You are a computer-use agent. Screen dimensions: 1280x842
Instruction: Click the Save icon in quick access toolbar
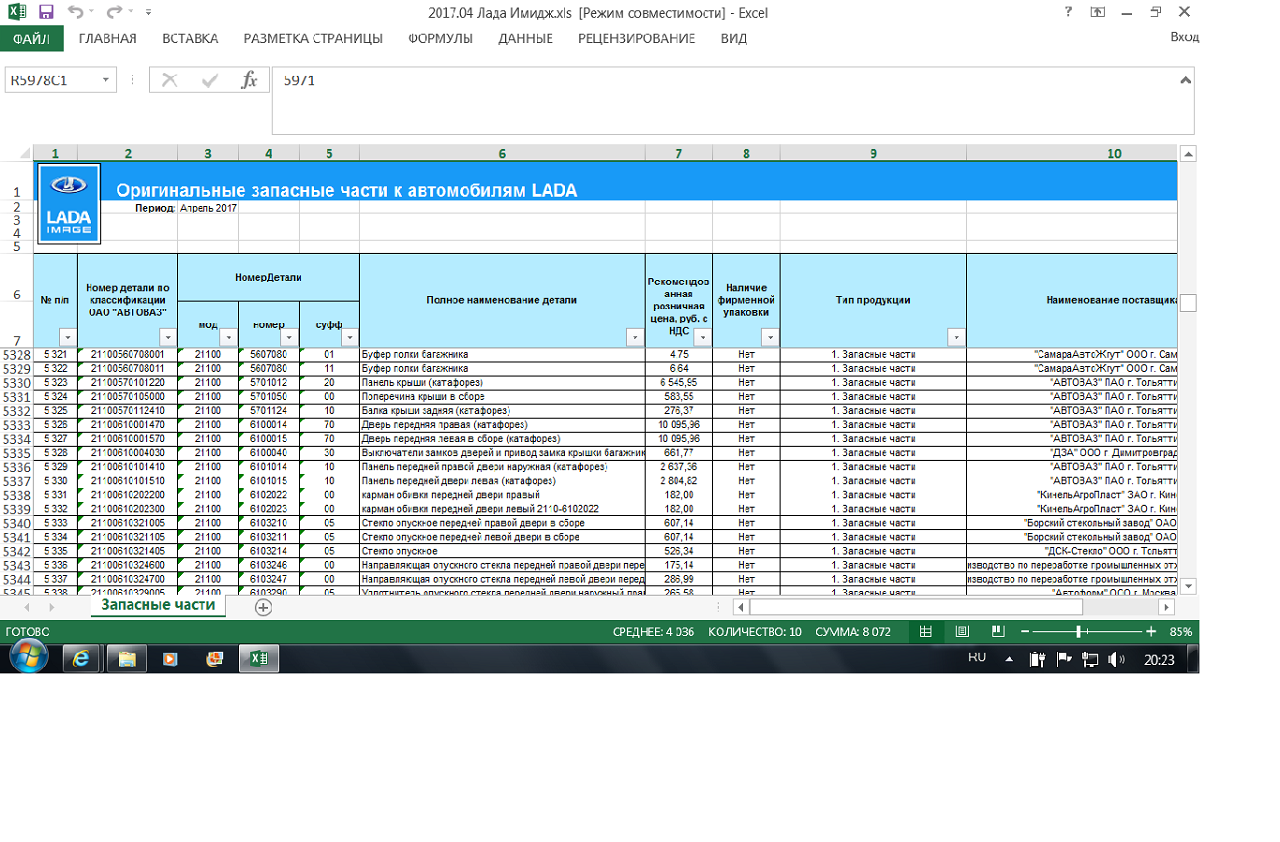[x=45, y=12]
